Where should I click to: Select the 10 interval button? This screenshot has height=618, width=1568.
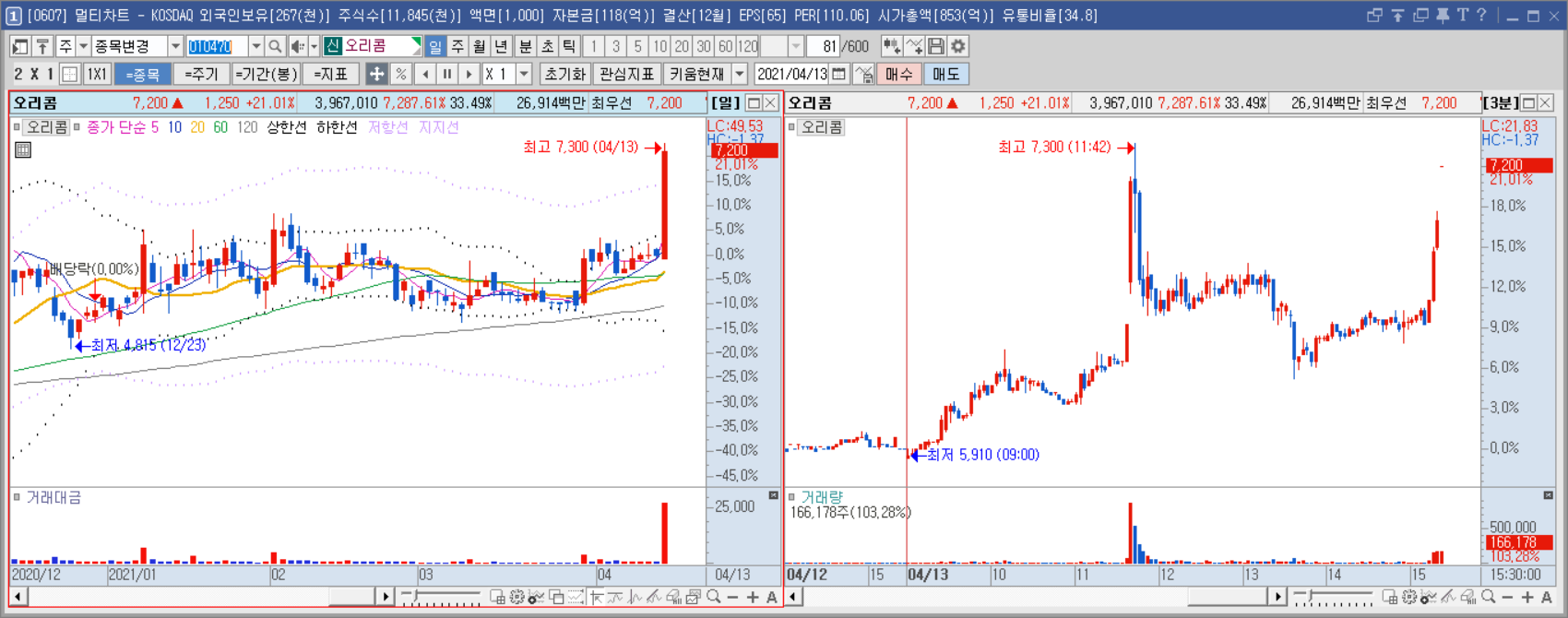pos(659,46)
